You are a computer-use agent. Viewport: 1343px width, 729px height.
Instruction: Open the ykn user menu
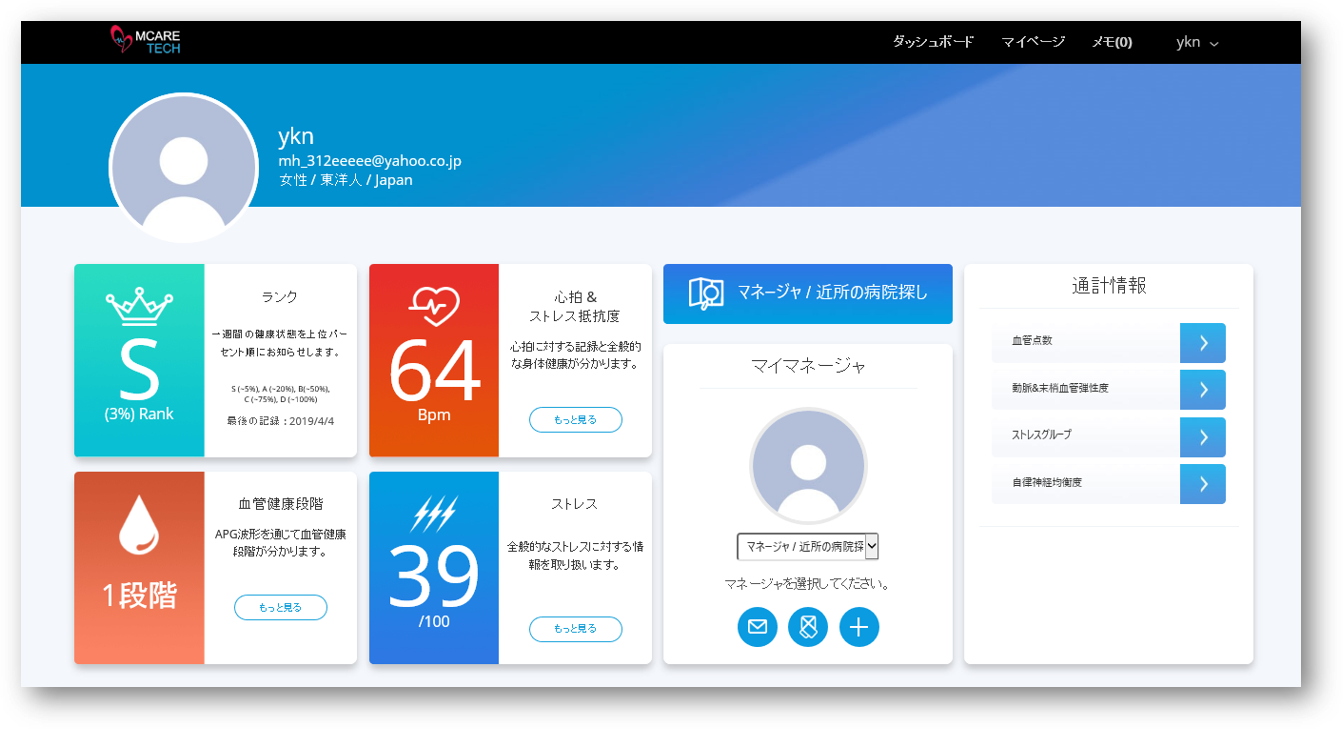pos(1197,42)
